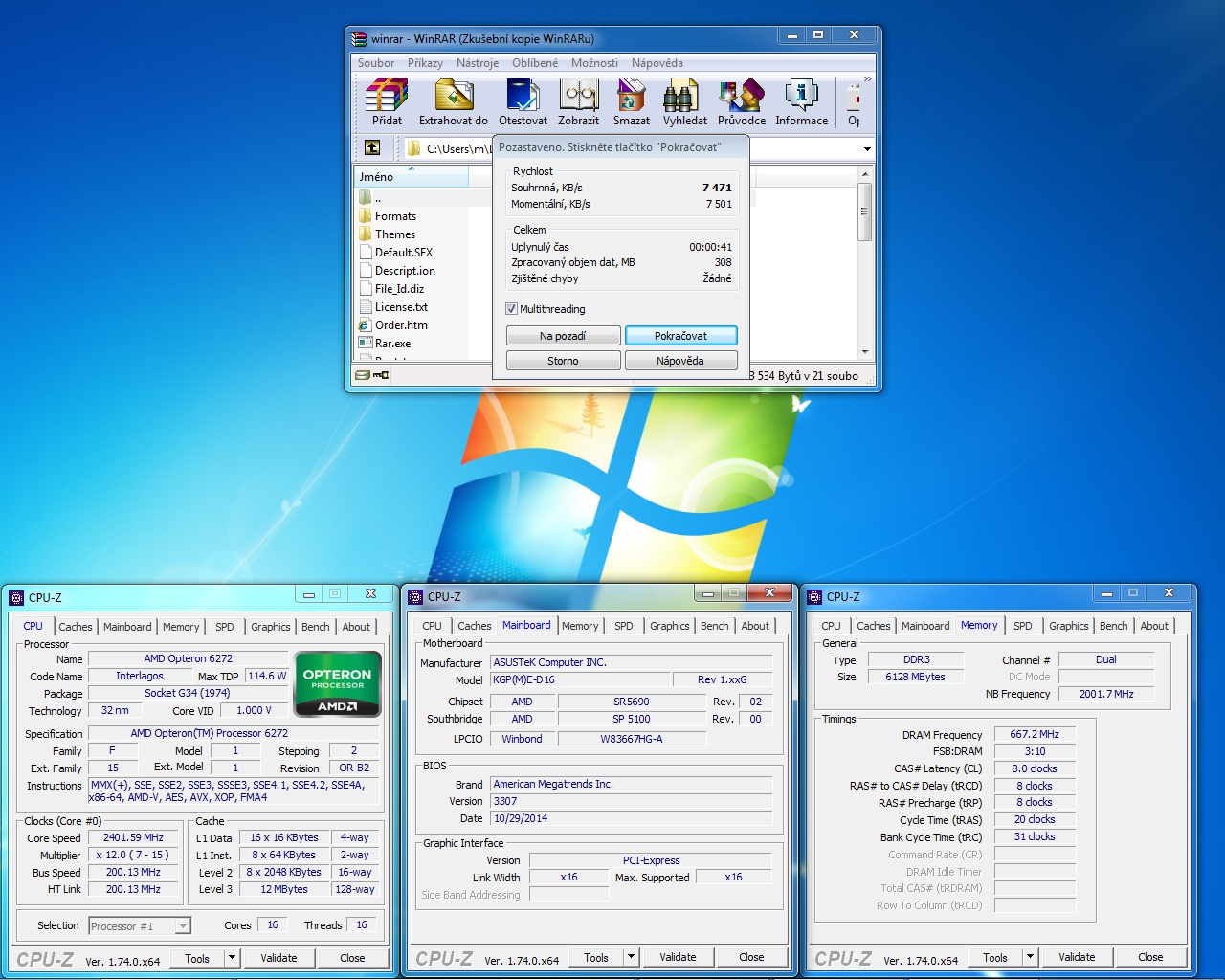Click WinRAR file list scrollbar down arrow
The height and width of the screenshot is (980, 1225).
pyautogui.click(x=865, y=352)
